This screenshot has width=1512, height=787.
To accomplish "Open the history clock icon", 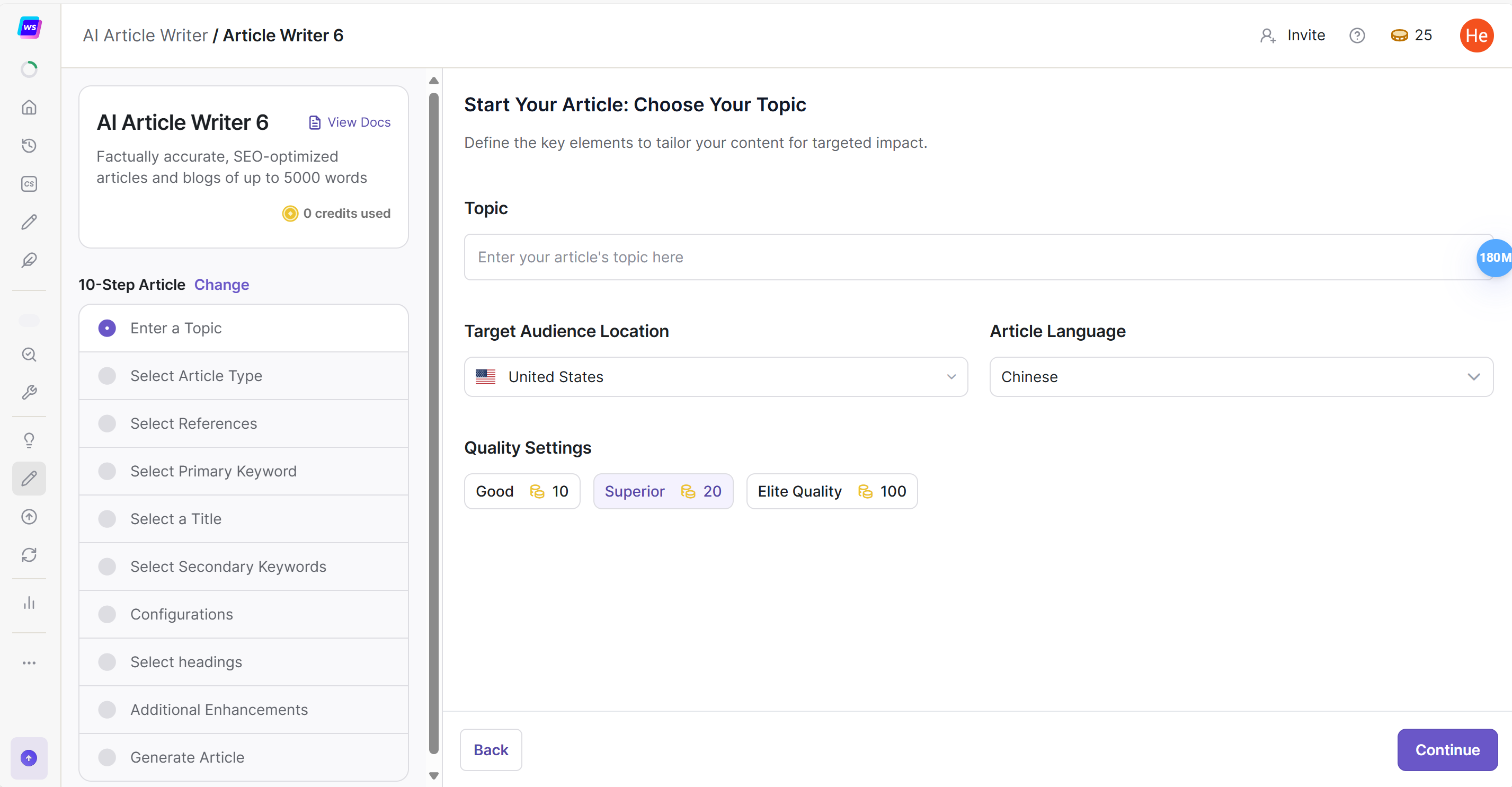I will pos(29,146).
